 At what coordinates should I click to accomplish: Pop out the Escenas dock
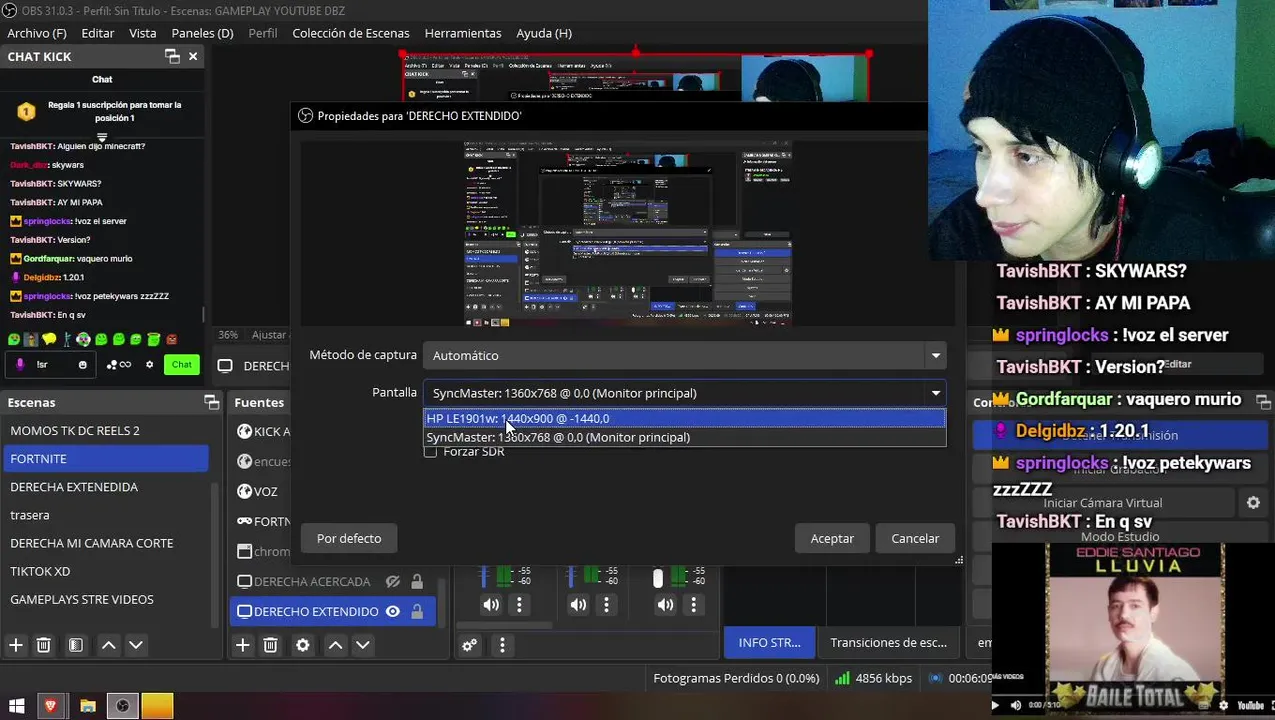(x=212, y=402)
